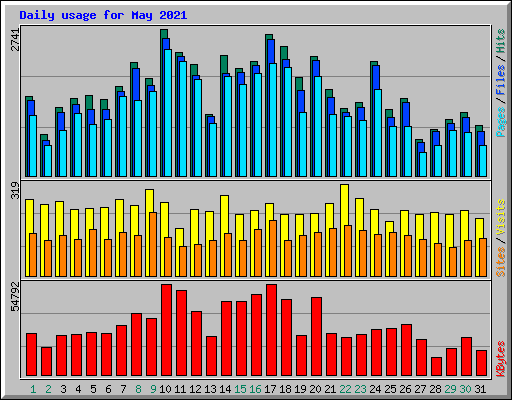Click the 319 visits axis value

click(15, 190)
